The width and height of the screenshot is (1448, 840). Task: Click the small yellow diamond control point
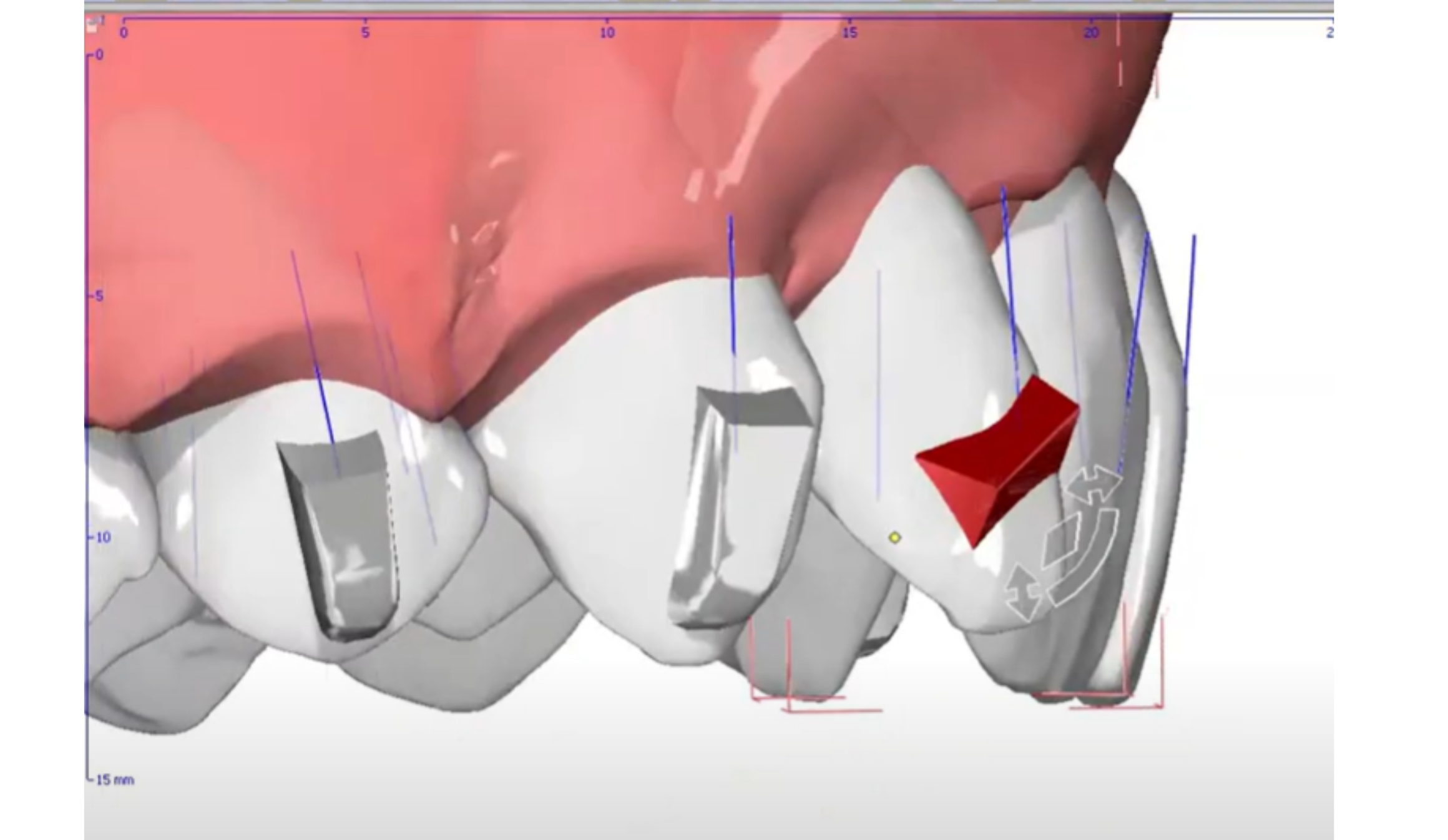(x=894, y=537)
